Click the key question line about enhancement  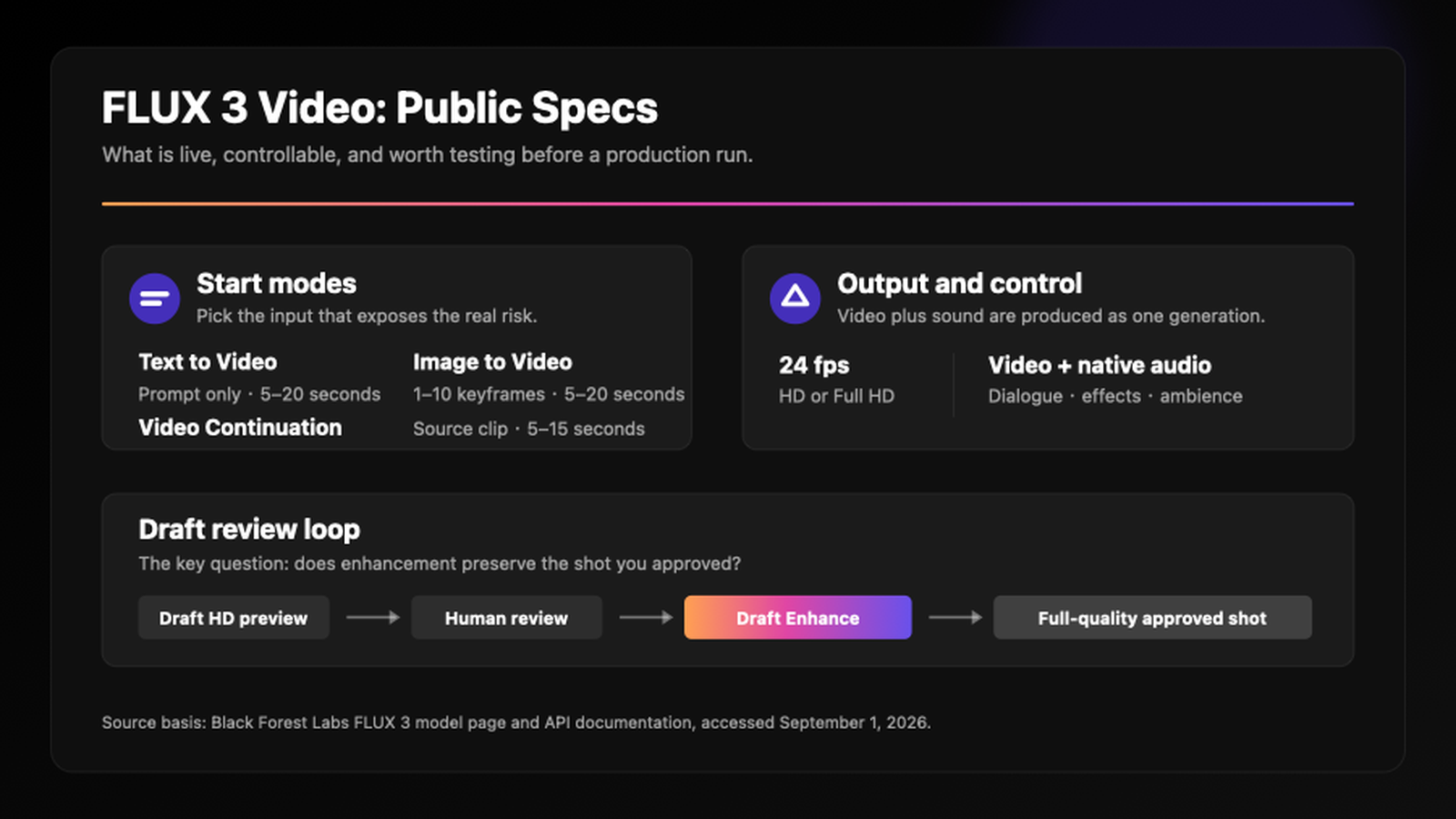pyautogui.click(x=440, y=564)
